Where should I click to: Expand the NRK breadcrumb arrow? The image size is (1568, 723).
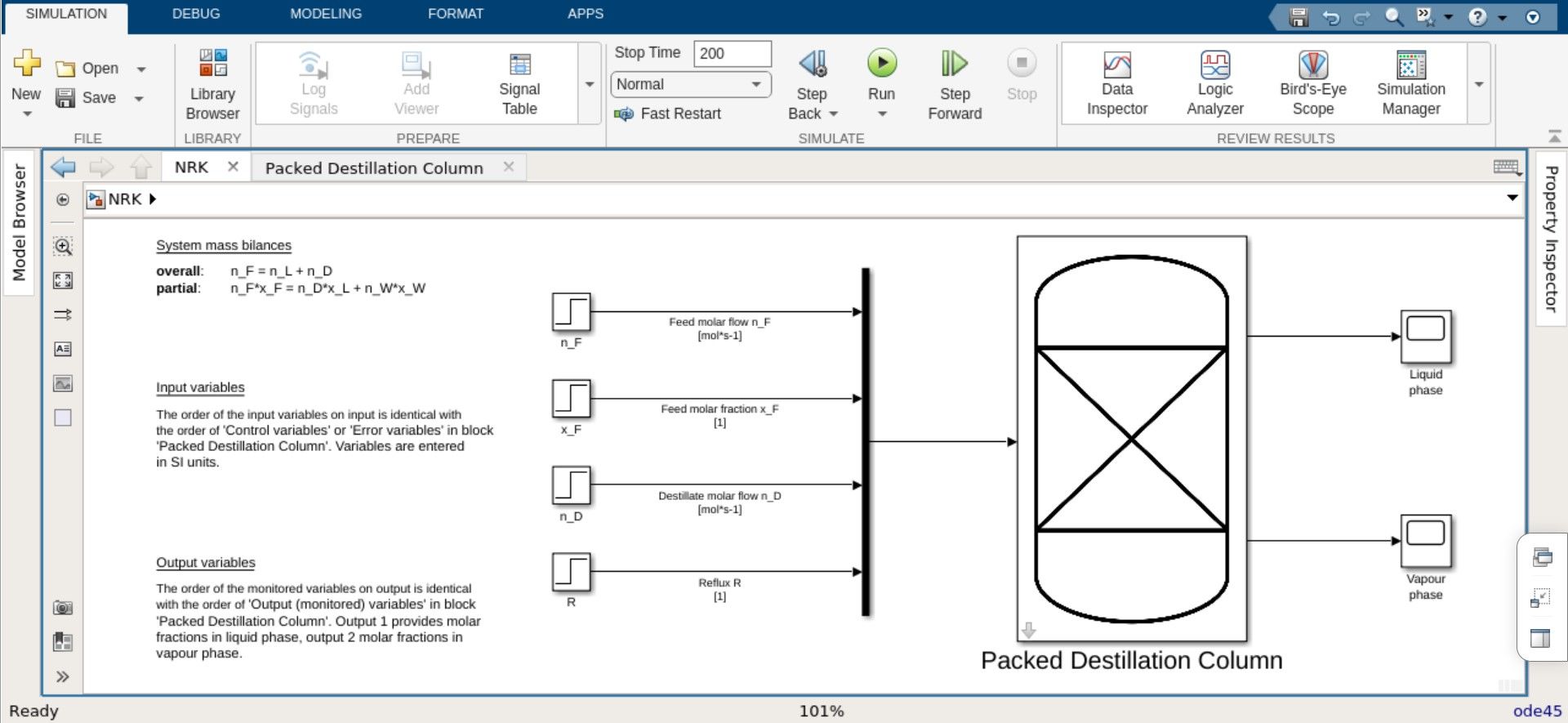click(x=153, y=199)
